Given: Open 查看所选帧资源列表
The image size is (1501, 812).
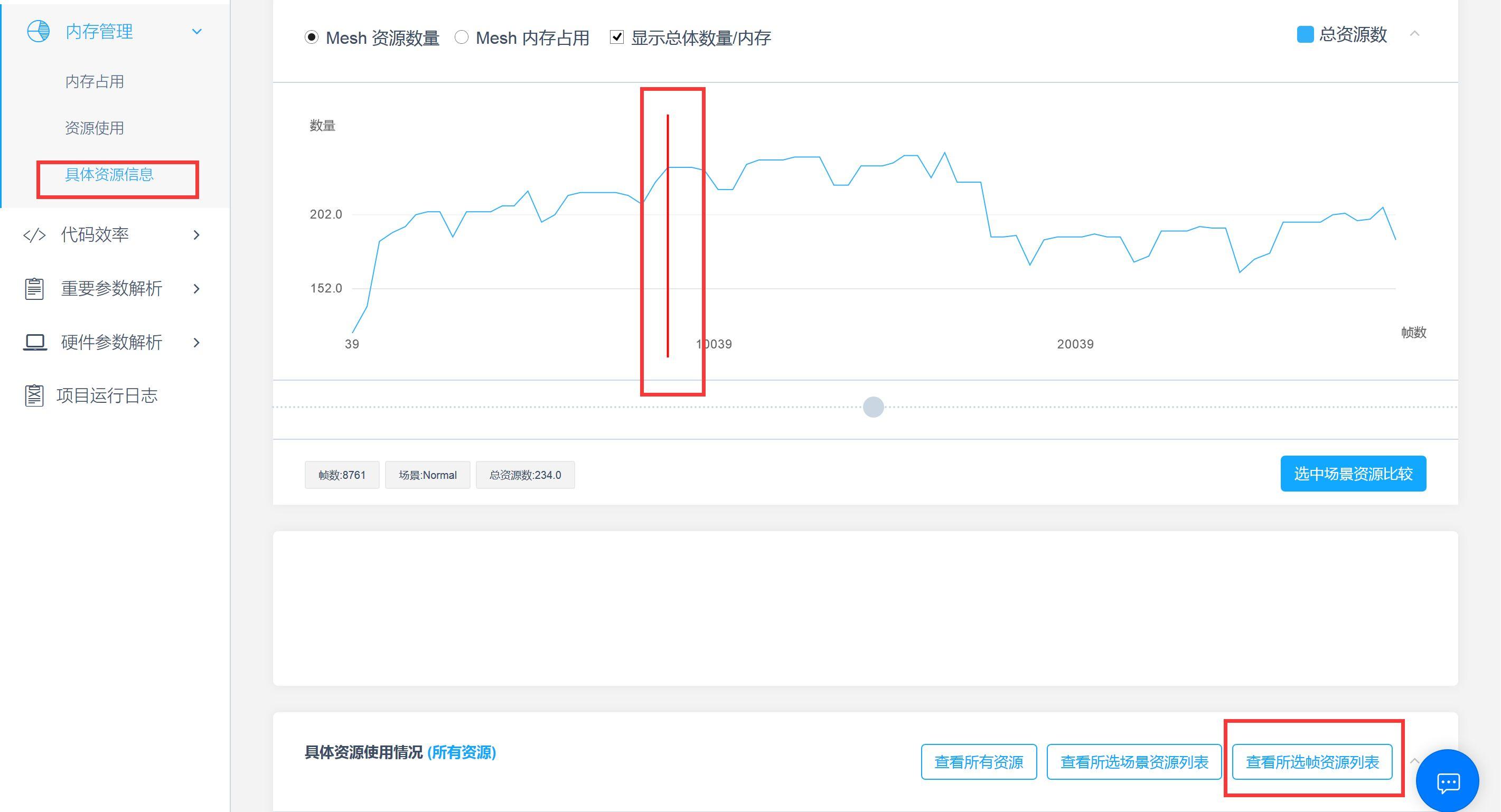Looking at the screenshot, I should point(1312,762).
